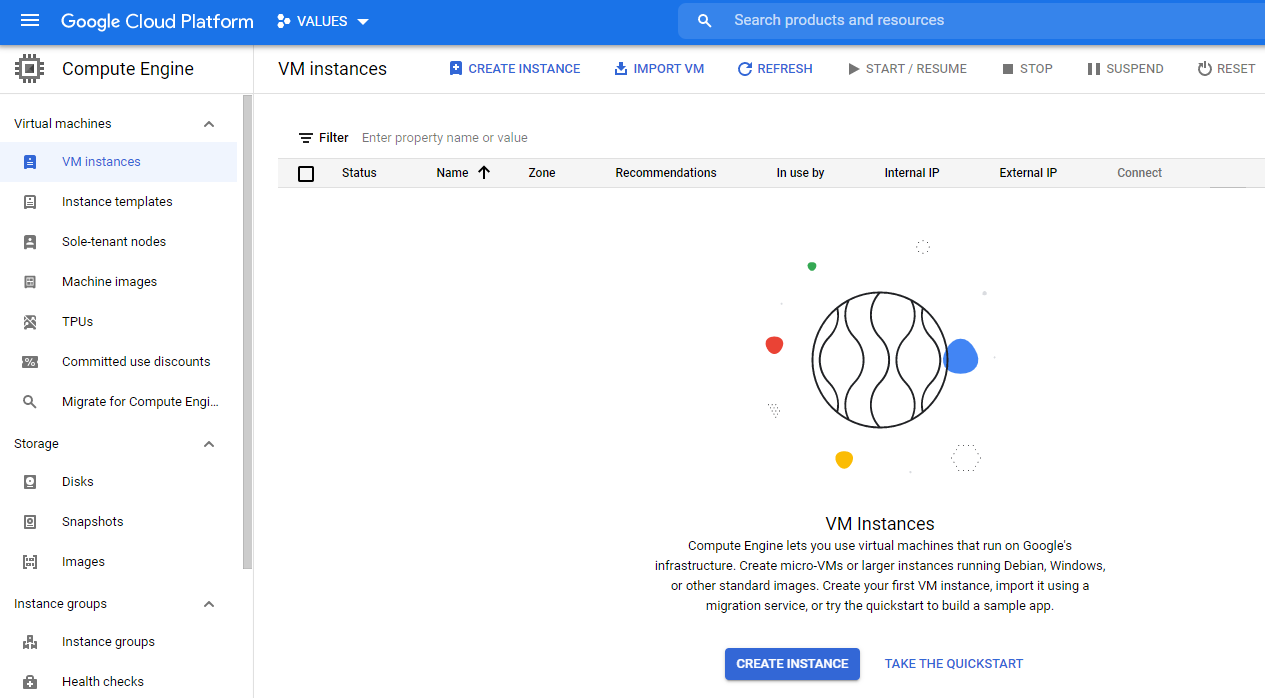Click the Disks sidebar icon
This screenshot has height=698, width=1265.
click(30, 482)
